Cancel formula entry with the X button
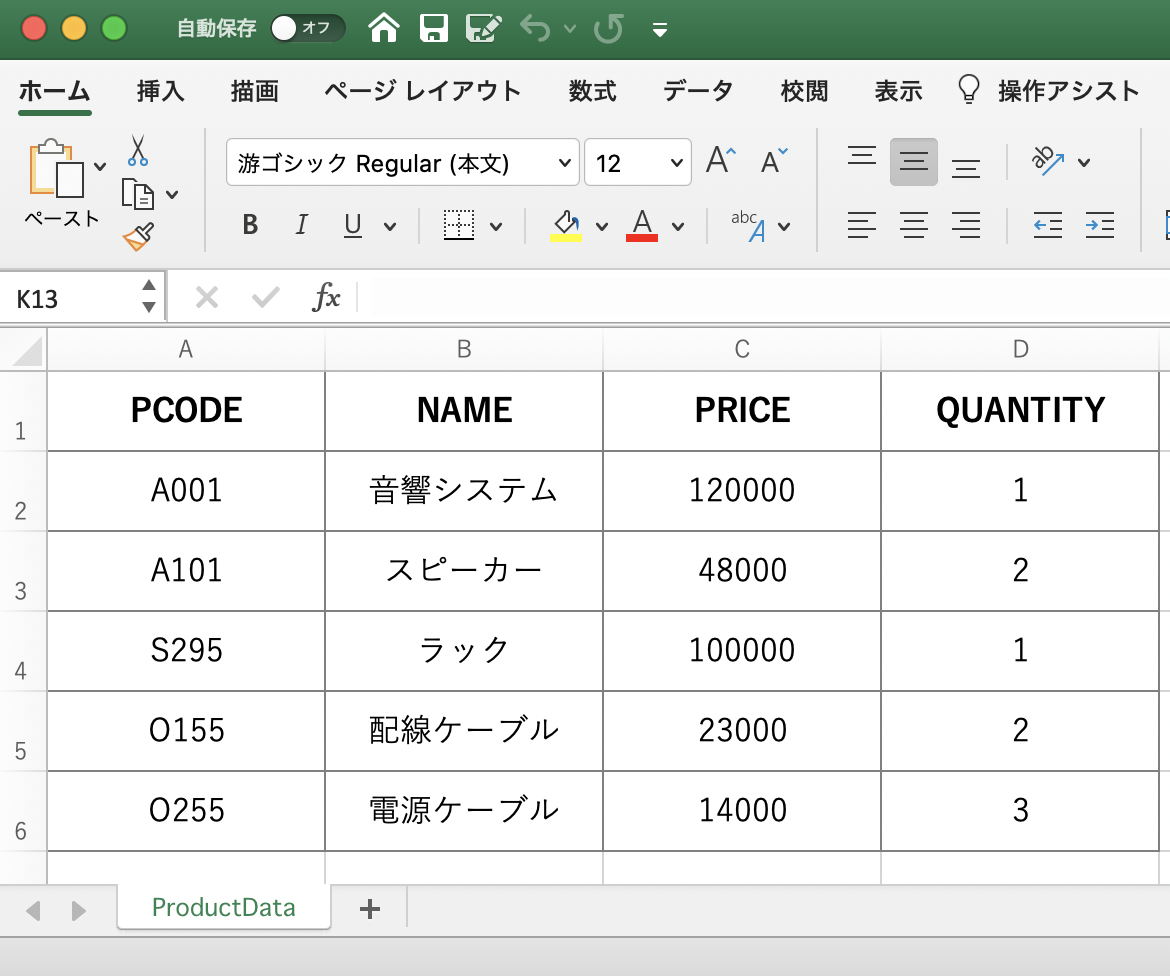Image resolution: width=1170 pixels, height=976 pixels. (207, 298)
